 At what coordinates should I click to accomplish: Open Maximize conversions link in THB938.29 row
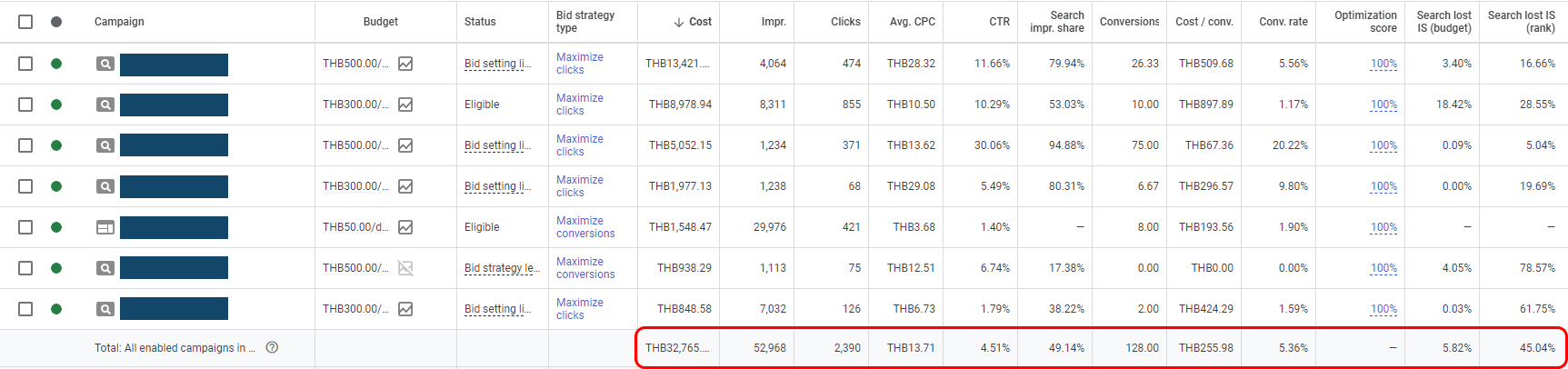[585, 268]
